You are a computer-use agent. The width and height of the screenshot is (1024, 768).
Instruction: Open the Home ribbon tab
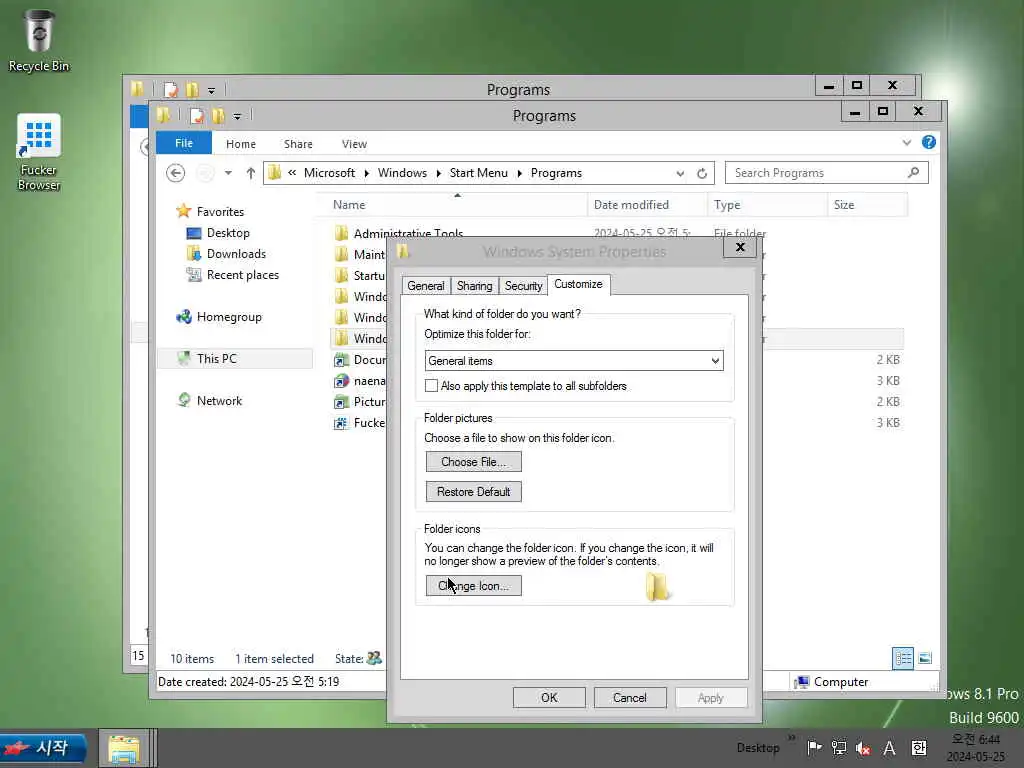point(241,144)
